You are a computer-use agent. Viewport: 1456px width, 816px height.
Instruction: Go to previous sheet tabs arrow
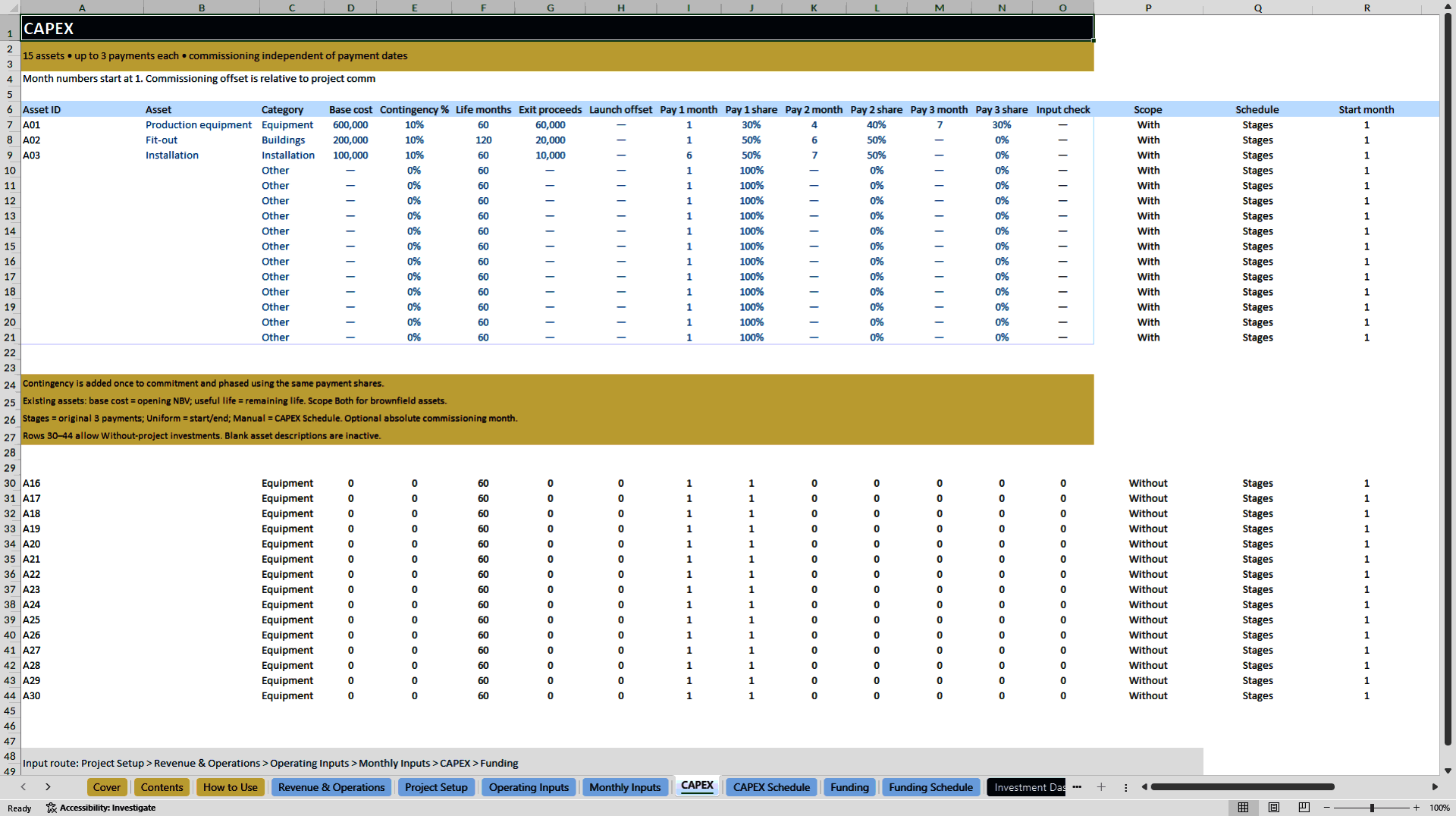point(24,787)
